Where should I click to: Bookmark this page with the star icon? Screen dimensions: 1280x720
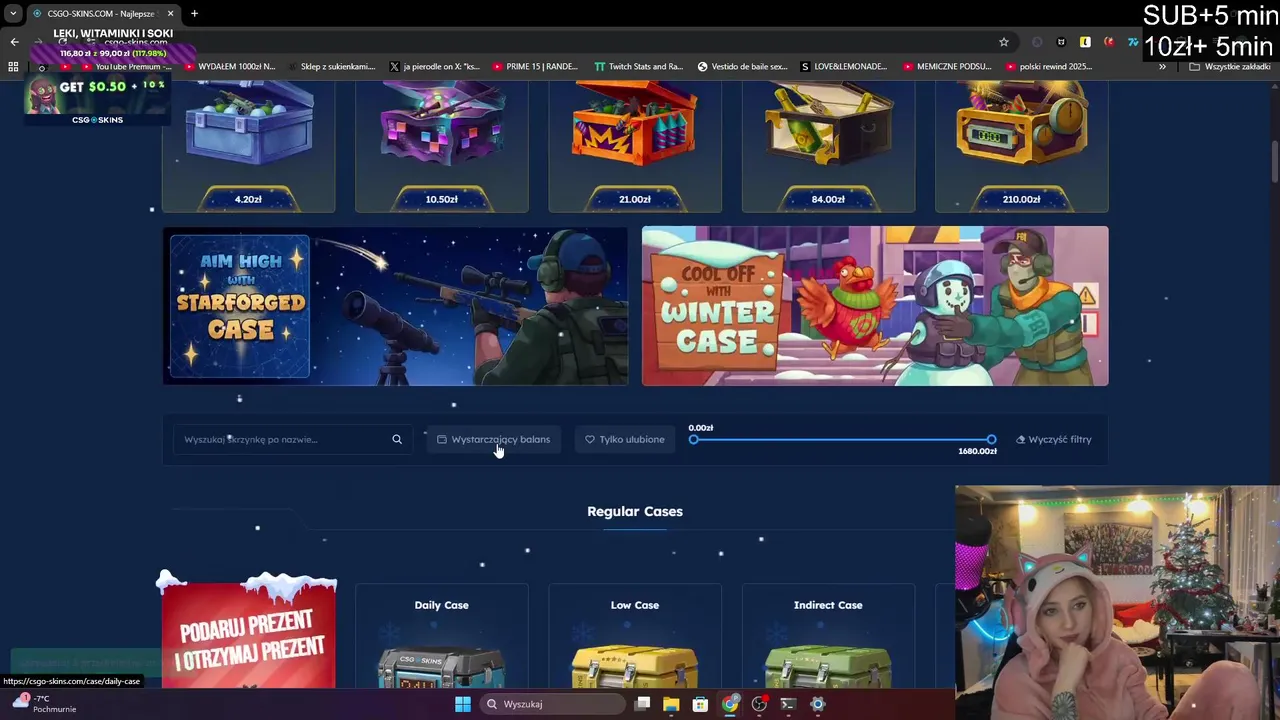coord(1004,42)
